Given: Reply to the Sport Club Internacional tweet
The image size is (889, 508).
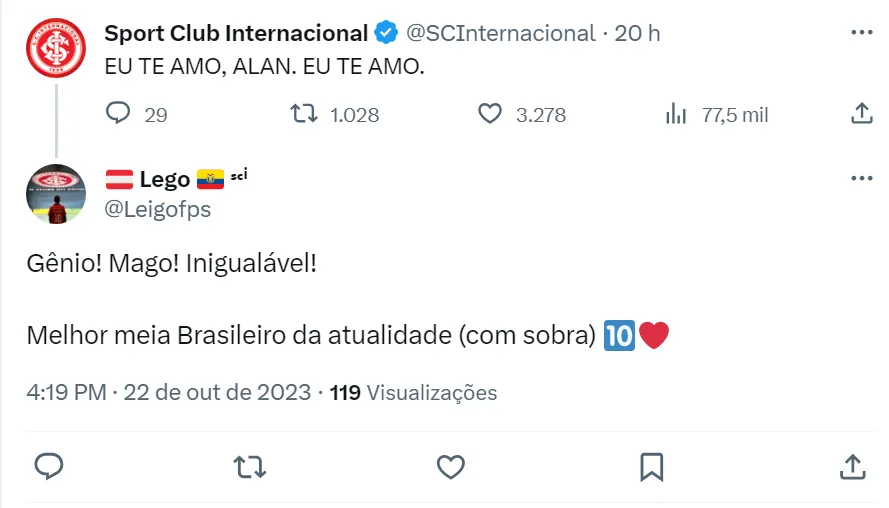Looking at the screenshot, I should (x=118, y=114).
